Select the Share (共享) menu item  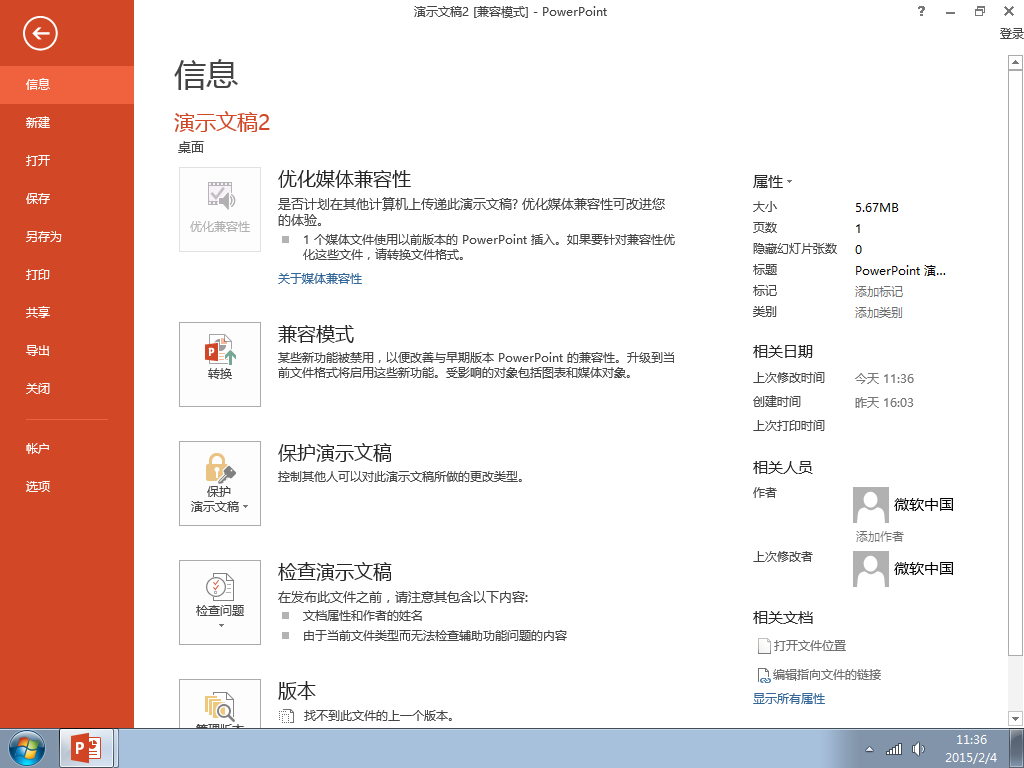point(67,312)
